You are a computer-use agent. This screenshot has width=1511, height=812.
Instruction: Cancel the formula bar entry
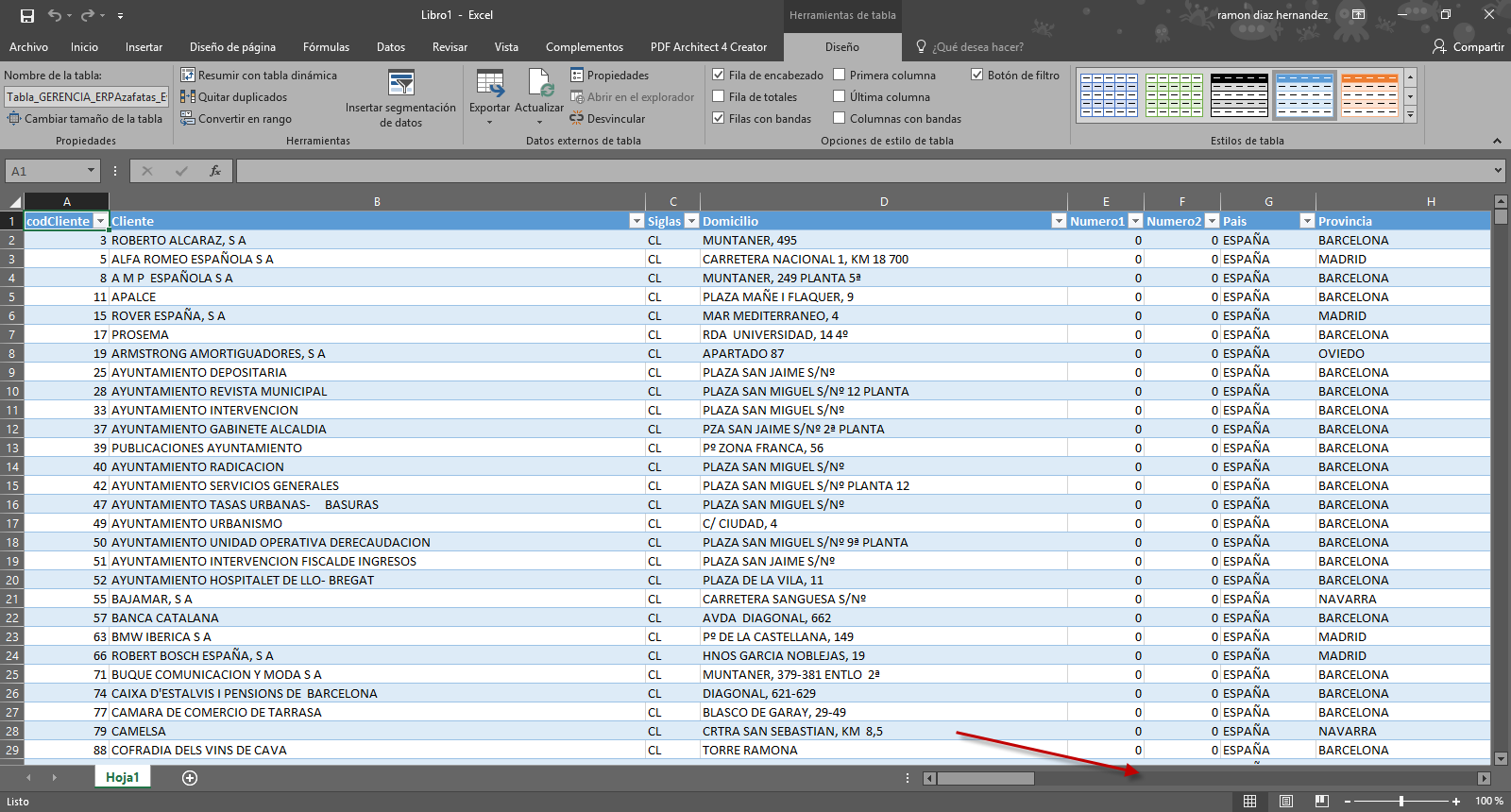(147, 171)
